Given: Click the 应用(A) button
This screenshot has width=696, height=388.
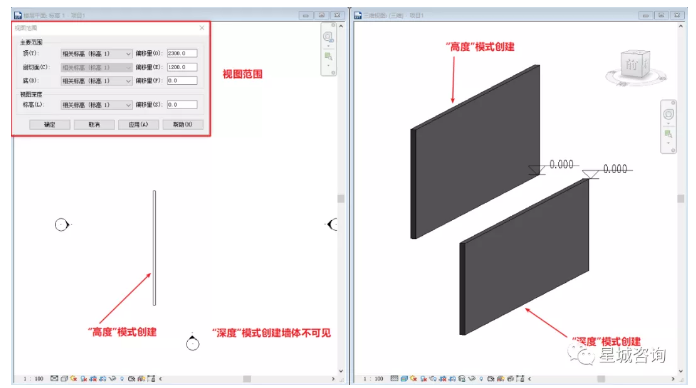Looking at the screenshot, I should pos(138,125).
